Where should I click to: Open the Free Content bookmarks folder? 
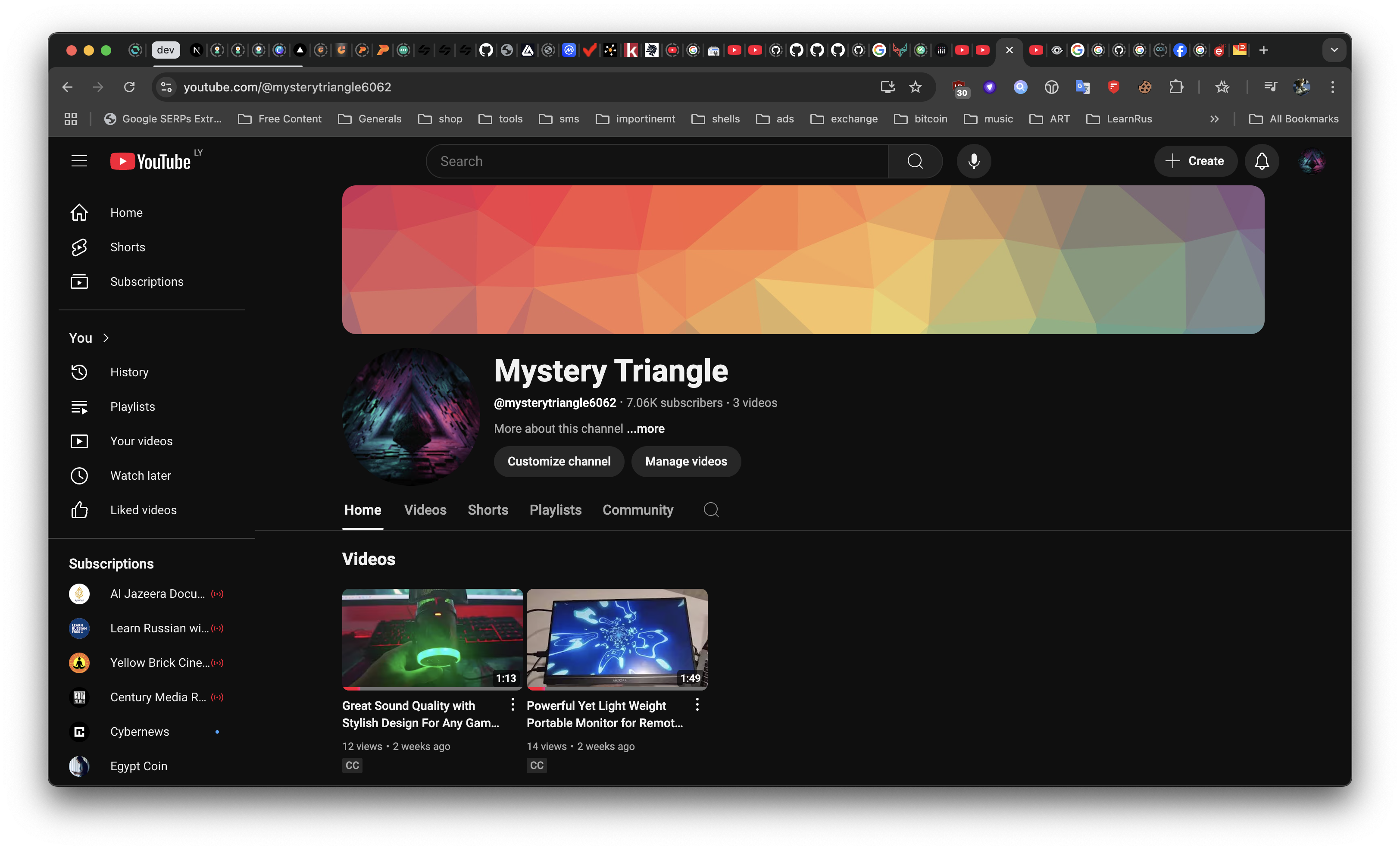(280, 119)
